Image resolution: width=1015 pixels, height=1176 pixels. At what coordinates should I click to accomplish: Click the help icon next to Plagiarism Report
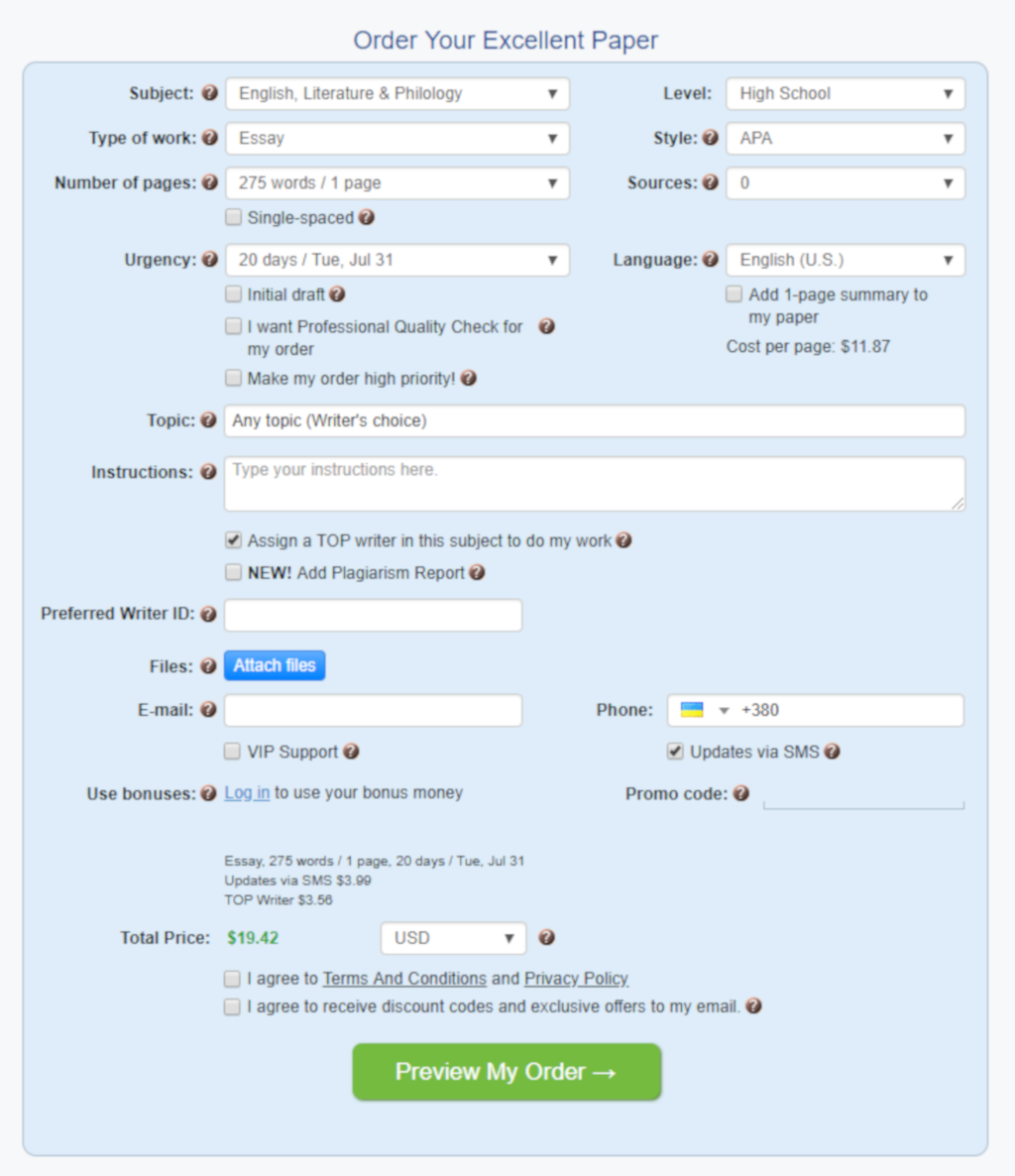tap(477, 572)
